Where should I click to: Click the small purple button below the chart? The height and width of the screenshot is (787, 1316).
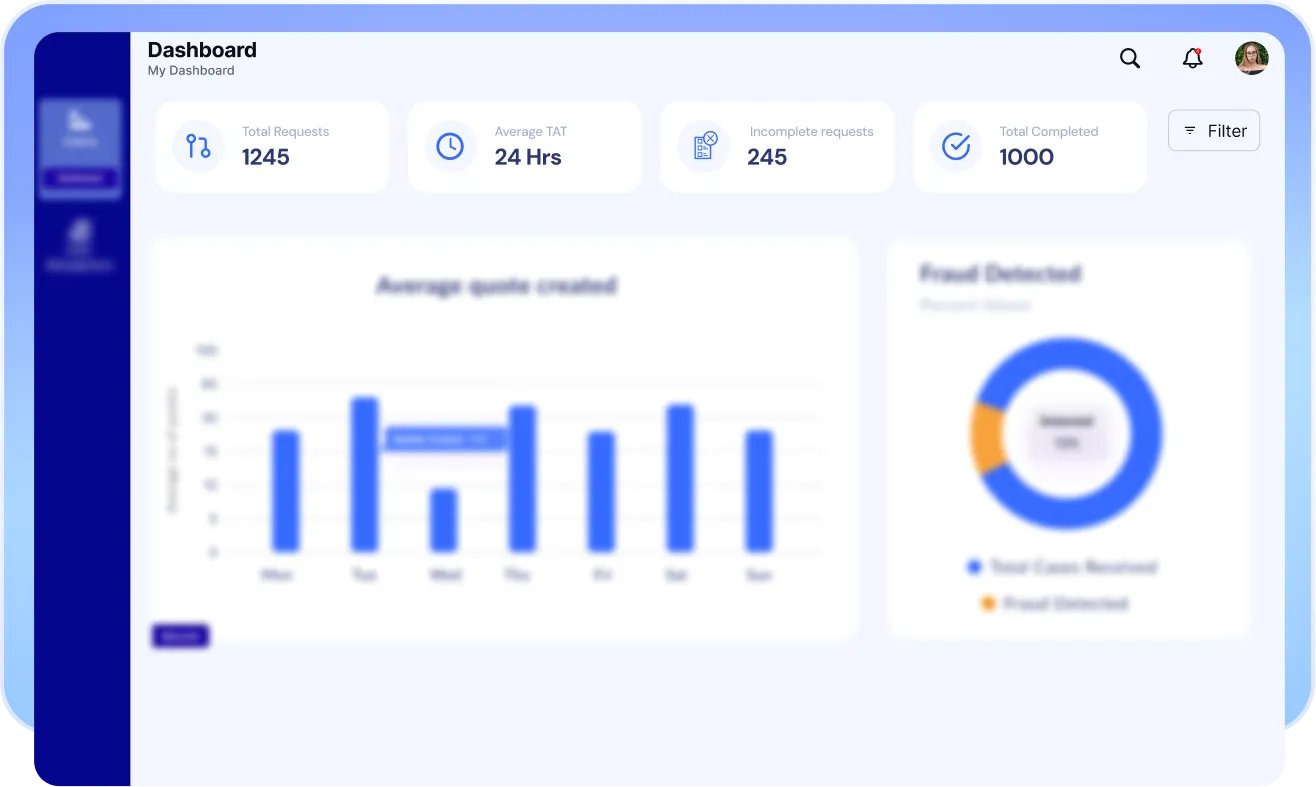[x=180, y=636]
